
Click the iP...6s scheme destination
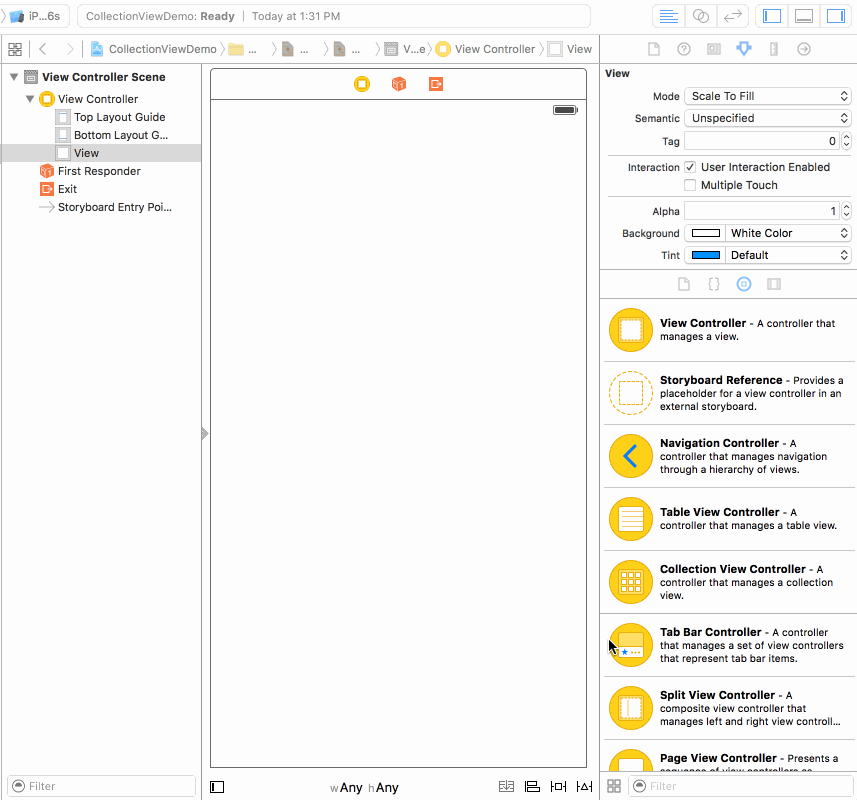tap(35, 16)
